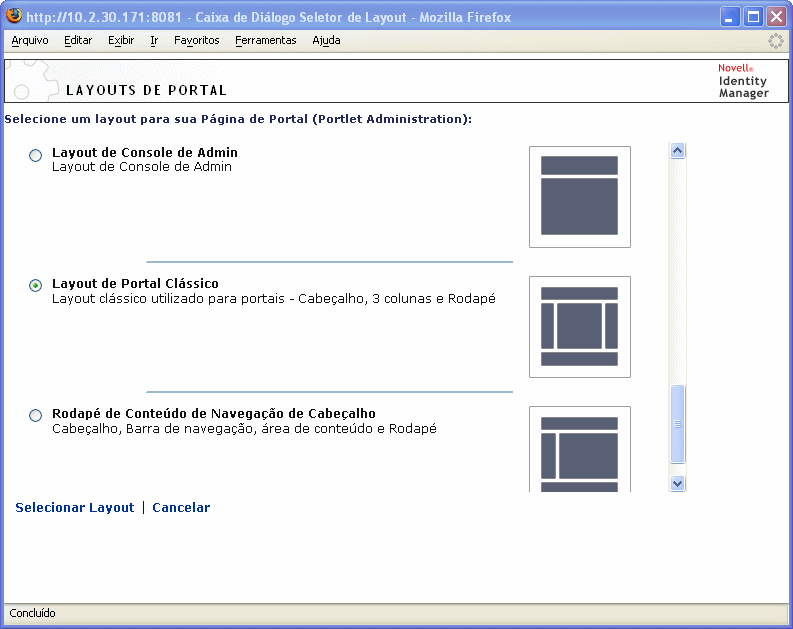
Task: Open the Arquivo menu
Action: point(30,40)
